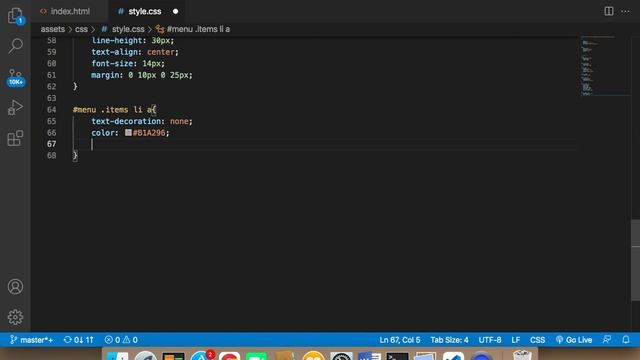640x360 pixels.
Task: Click the assets breadcrumb
Action: click(53, 29)
